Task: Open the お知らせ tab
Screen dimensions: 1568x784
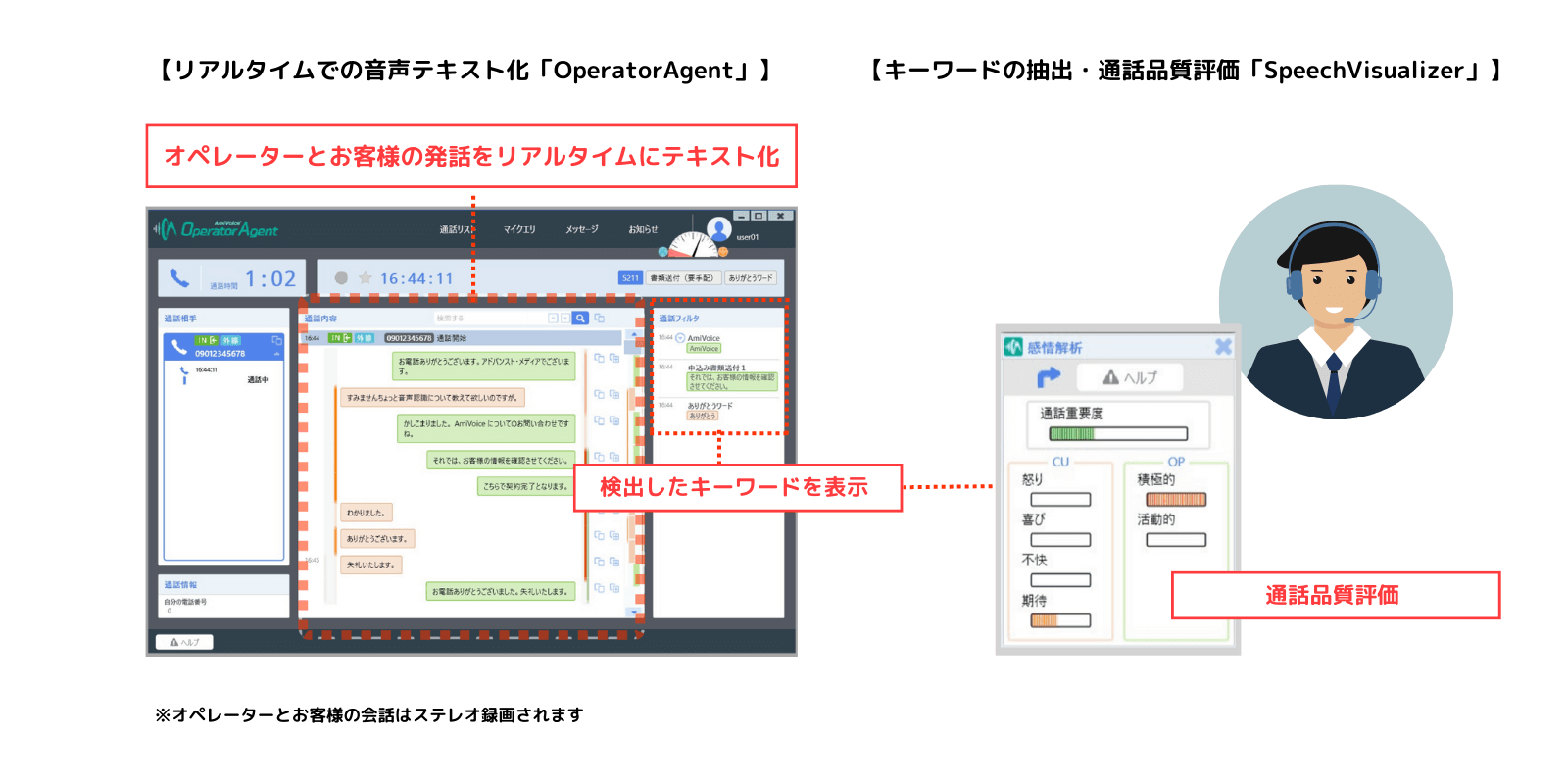Action: (643, 229)
